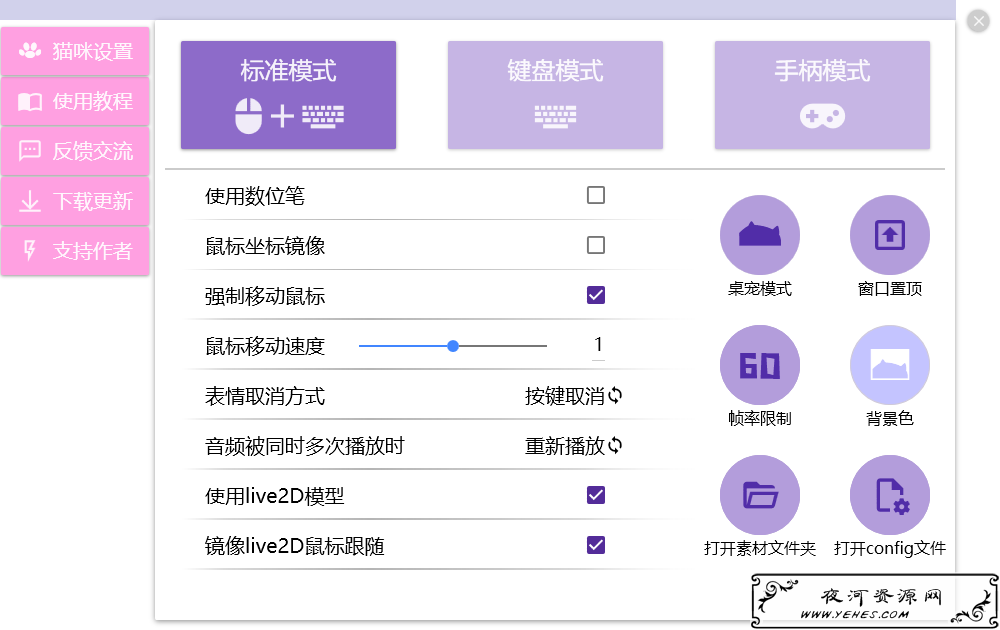Click the book icon beside 使用教程
This screenshot has height=630, width=1000.
(30, 101)
